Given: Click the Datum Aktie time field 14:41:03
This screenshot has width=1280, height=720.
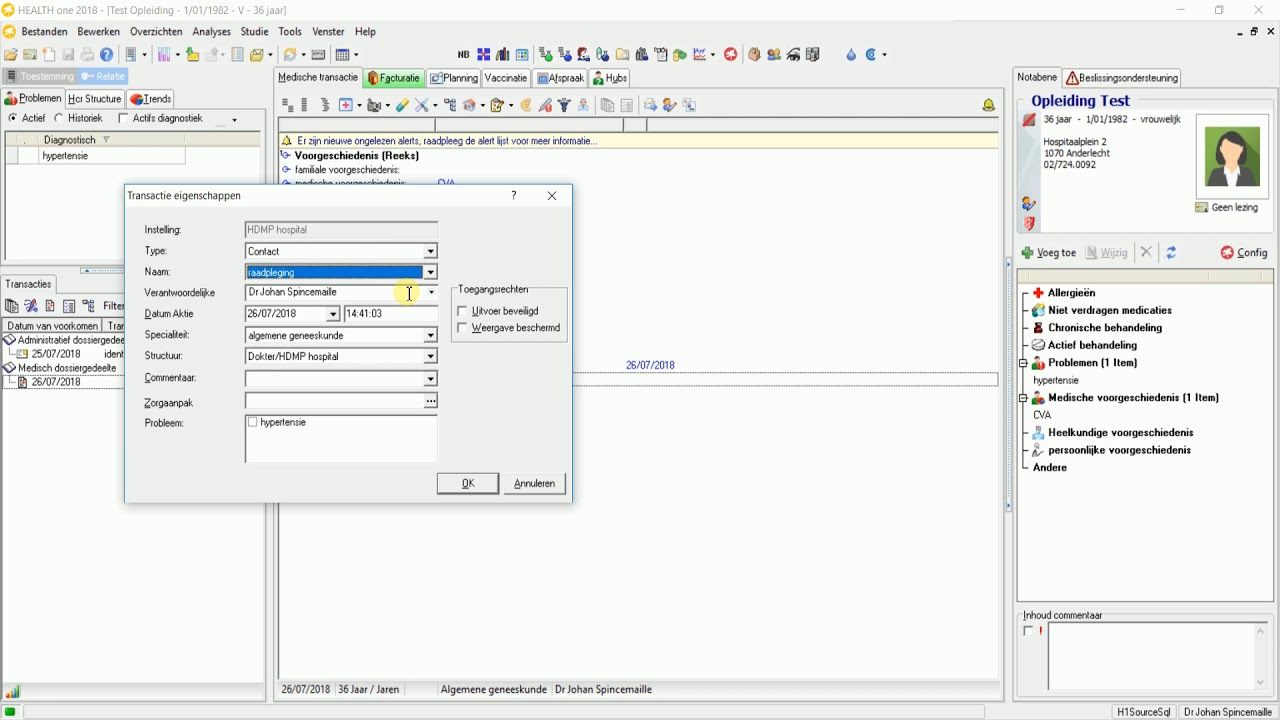Looking at the screenshot, I should point(391,314).
